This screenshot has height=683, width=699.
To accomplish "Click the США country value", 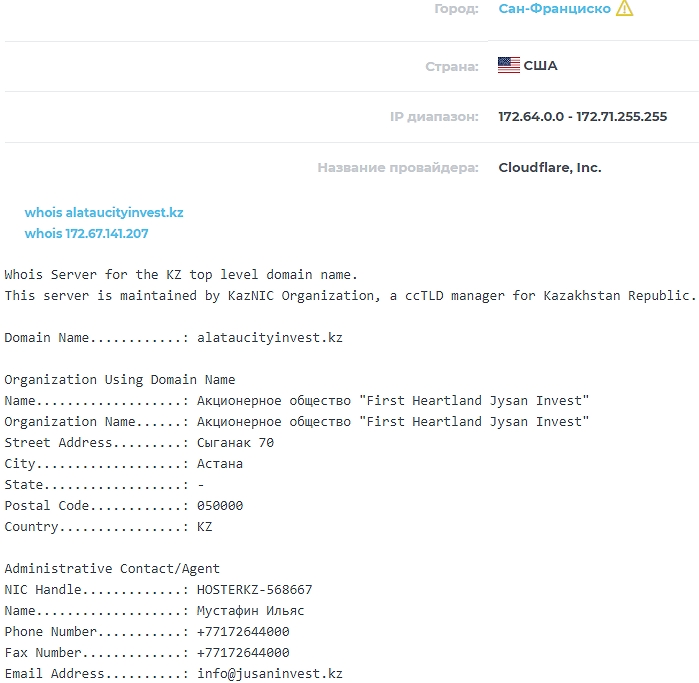I will (540, 66).
